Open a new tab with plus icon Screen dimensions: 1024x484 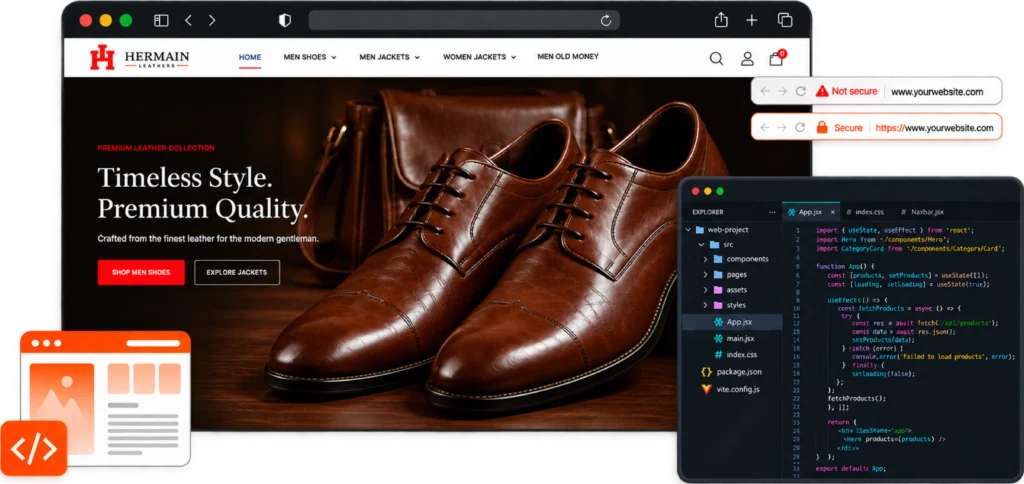752,20
